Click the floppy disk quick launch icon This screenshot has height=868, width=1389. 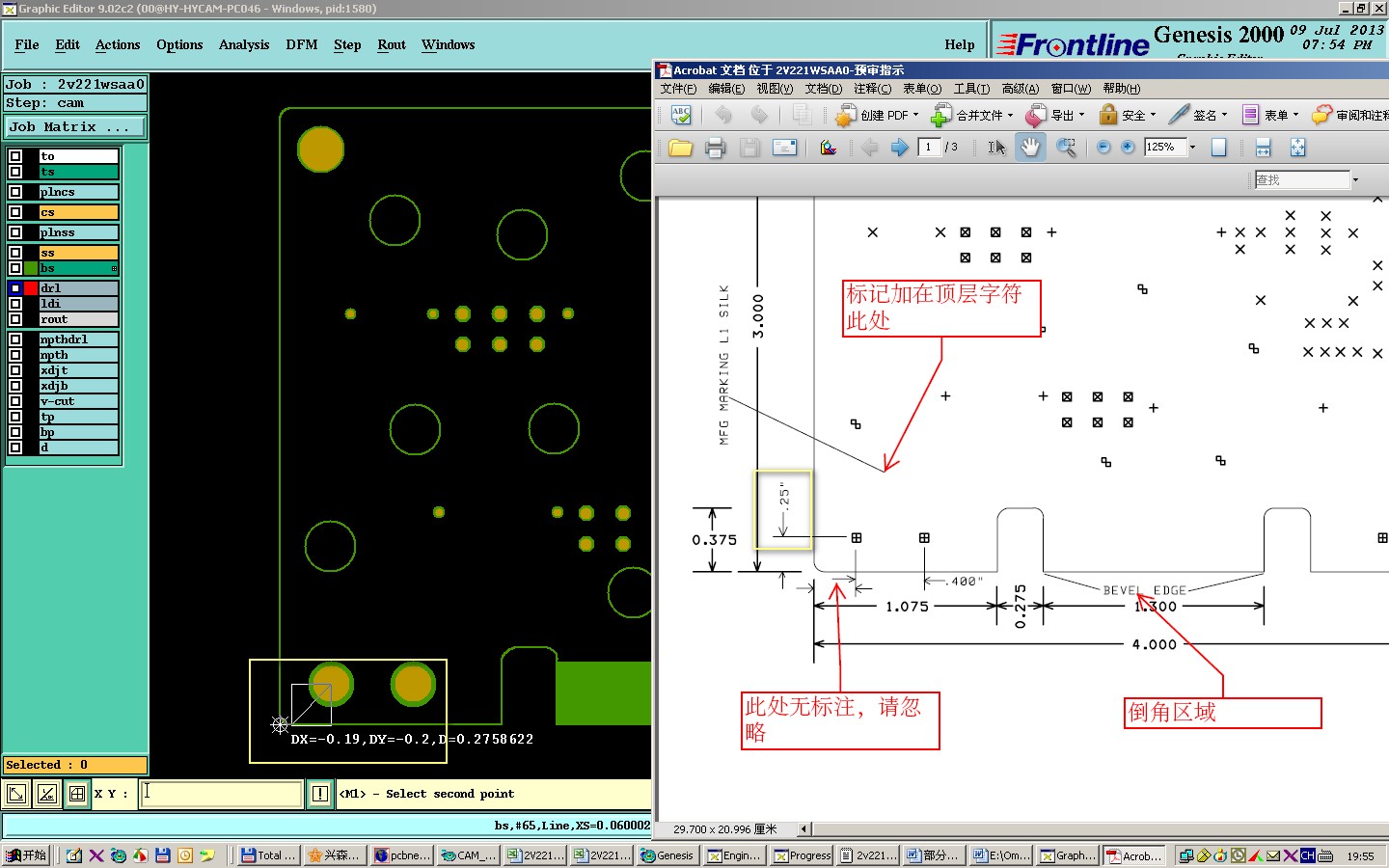point(163,855)
